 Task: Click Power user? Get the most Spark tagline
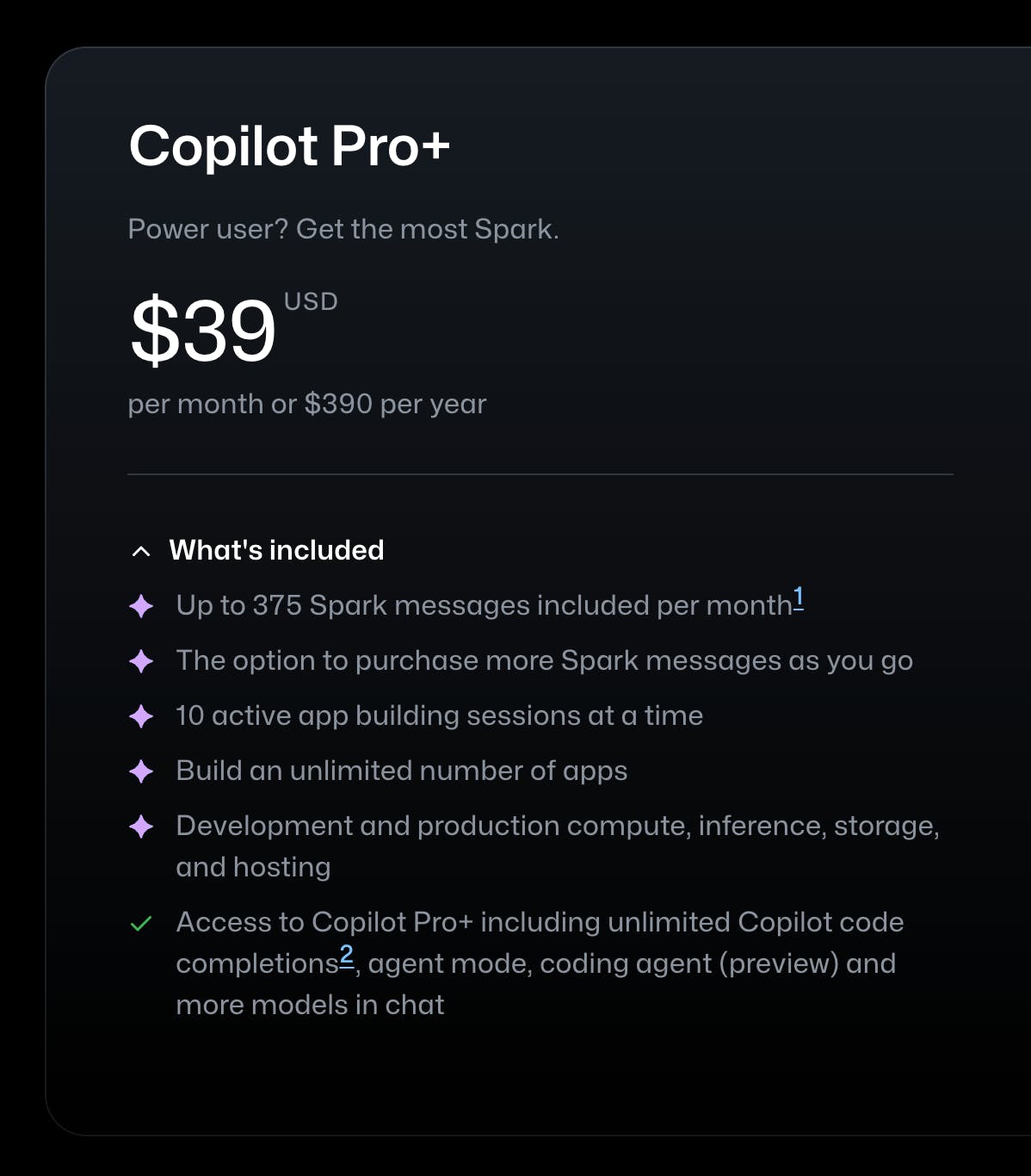(x=343, y=229)
